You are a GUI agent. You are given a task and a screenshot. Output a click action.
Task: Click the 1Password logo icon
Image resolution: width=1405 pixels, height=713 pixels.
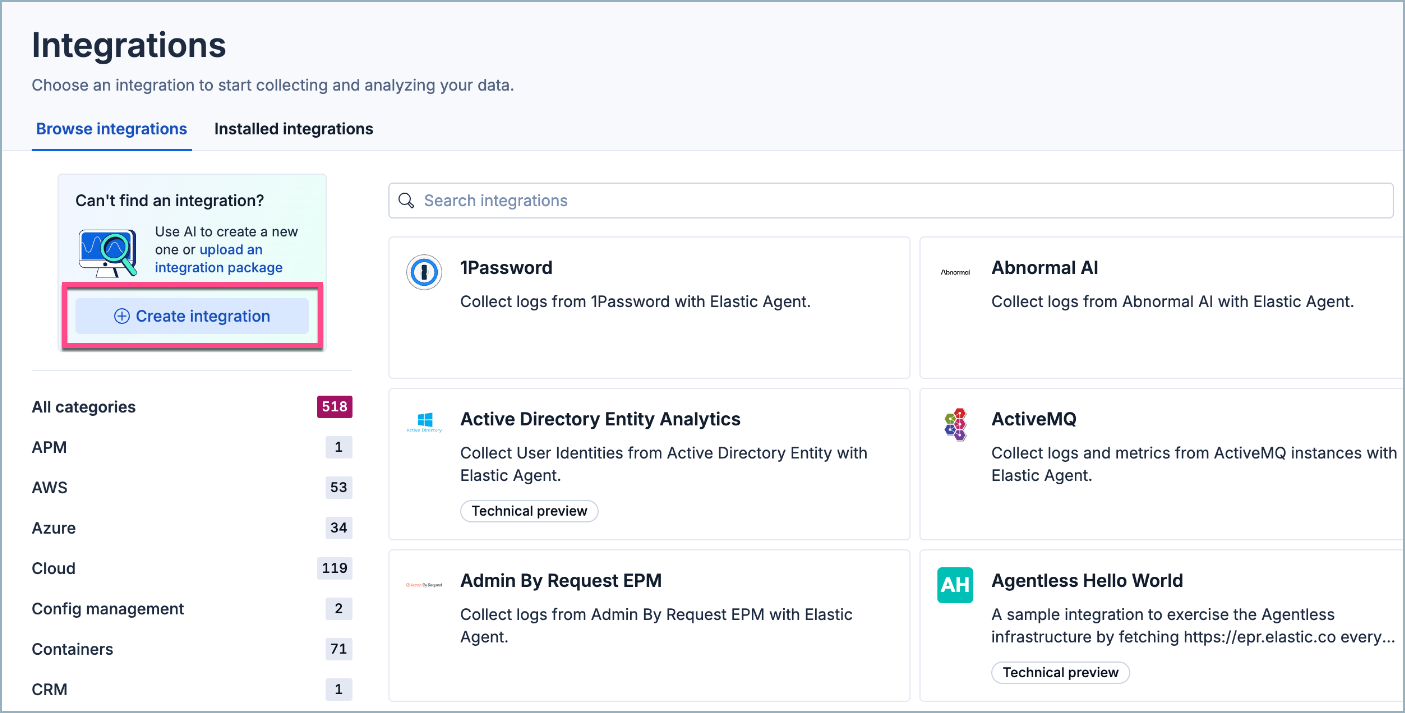424,272
